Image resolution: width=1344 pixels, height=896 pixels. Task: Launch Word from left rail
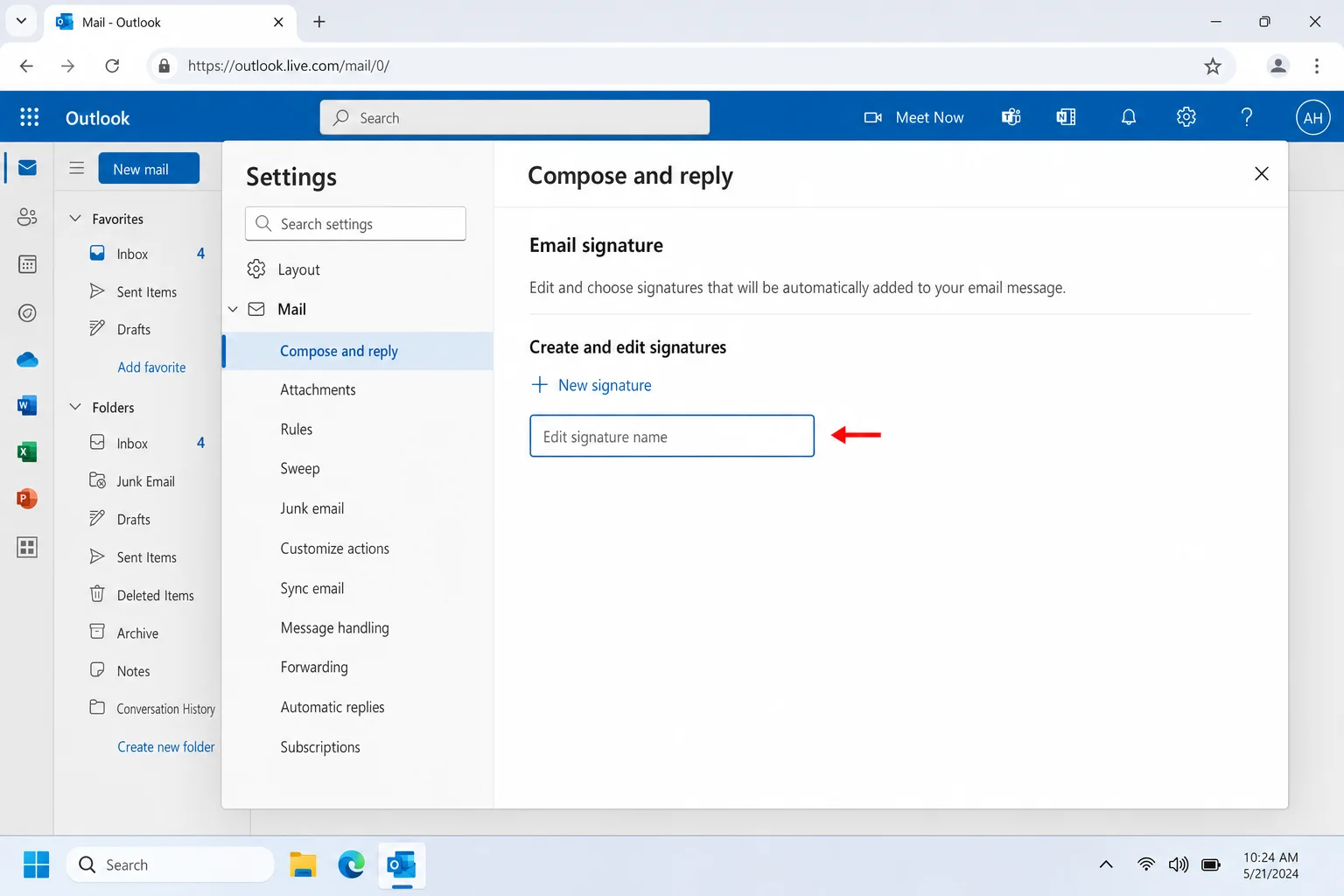[27, 405]
